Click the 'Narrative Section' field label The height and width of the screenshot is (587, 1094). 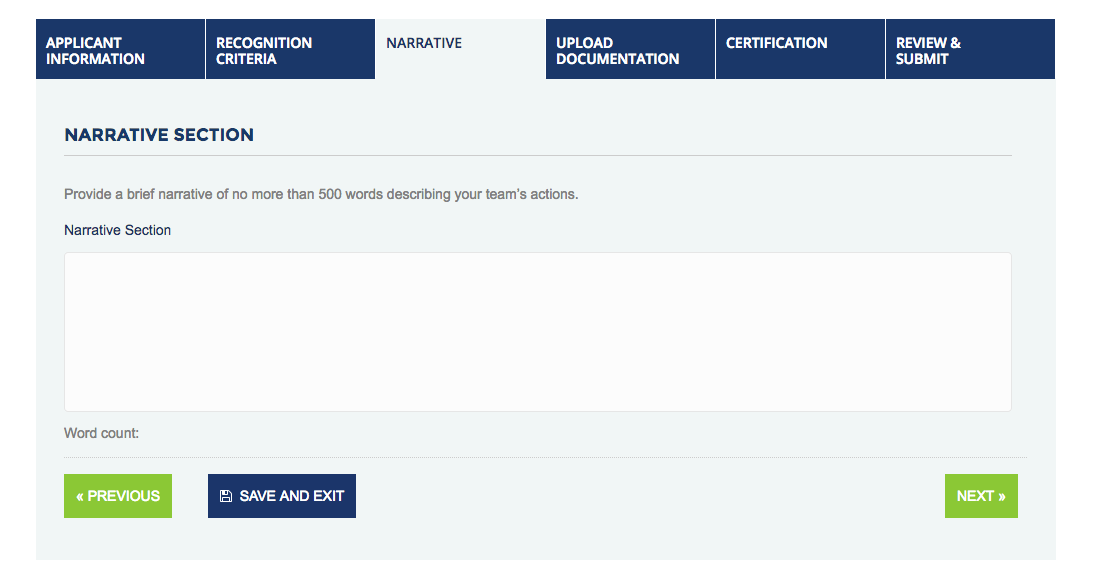(117, 230)
